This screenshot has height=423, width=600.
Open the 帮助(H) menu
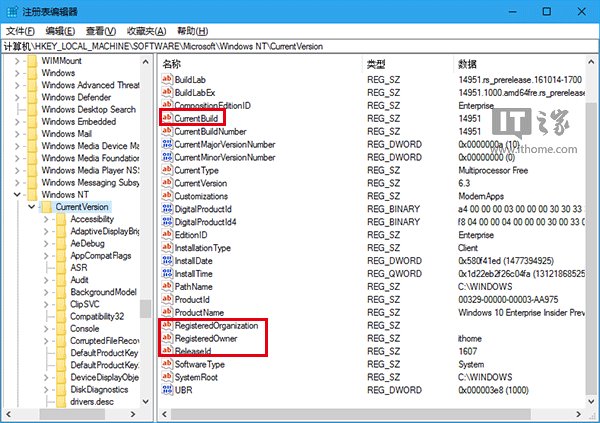[x=192, y=31]
